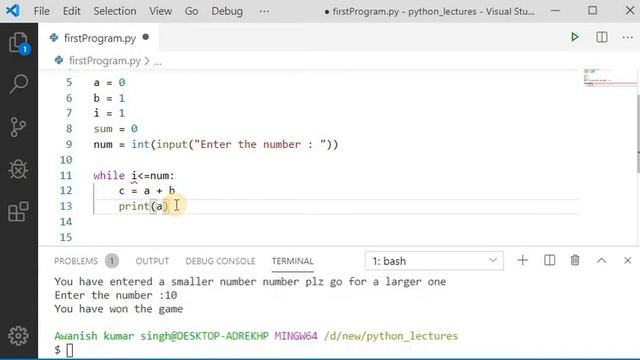Click firstProgram.py in the breadcrumb
The height and width of the screenshot is (360, 640).
(104, 61)
